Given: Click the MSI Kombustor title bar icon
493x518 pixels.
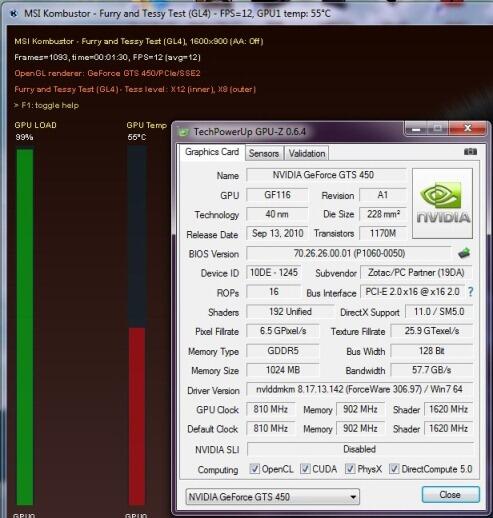Looking at the screenshot, I should coord(14,14).
